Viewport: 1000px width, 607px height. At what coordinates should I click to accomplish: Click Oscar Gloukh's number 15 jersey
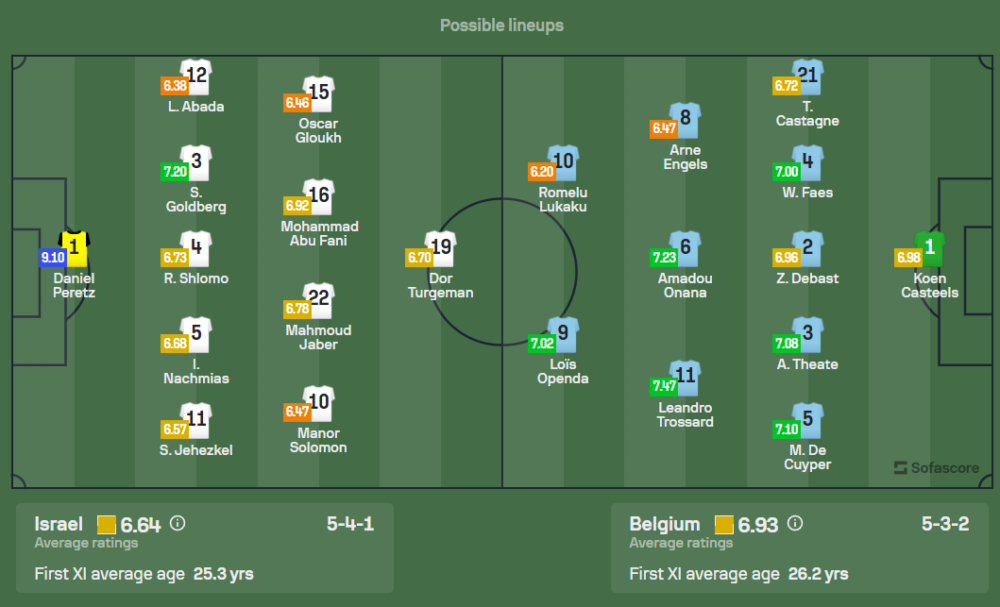tap(318, 94)
